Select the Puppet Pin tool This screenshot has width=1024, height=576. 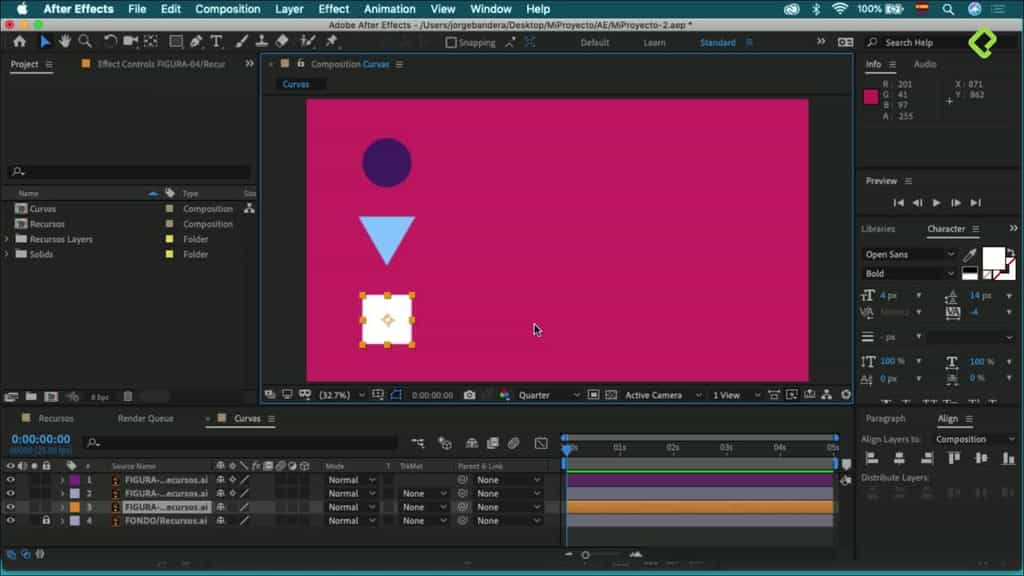click(x=332, y=42)
